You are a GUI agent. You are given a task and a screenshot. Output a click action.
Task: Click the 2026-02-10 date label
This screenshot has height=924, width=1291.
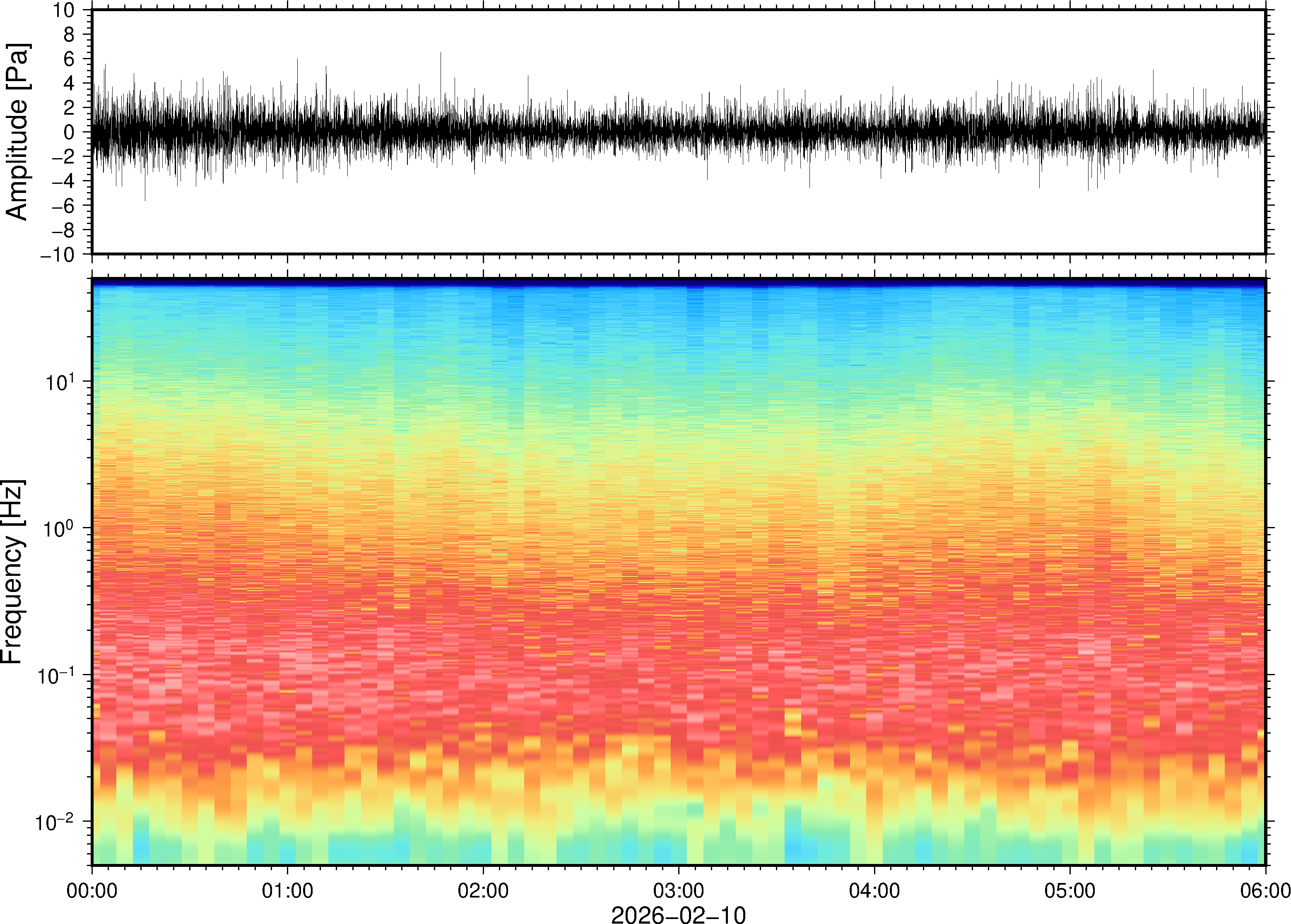(678, 914)
